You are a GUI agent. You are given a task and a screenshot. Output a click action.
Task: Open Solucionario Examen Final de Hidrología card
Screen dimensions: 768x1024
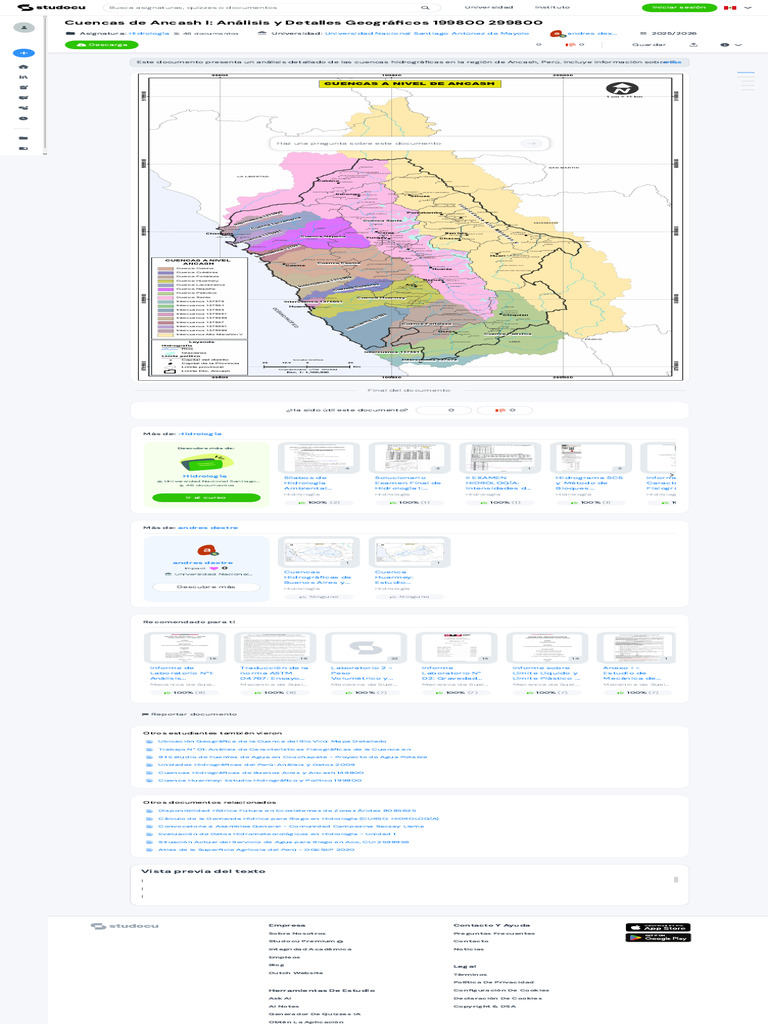tap(409, 473)
